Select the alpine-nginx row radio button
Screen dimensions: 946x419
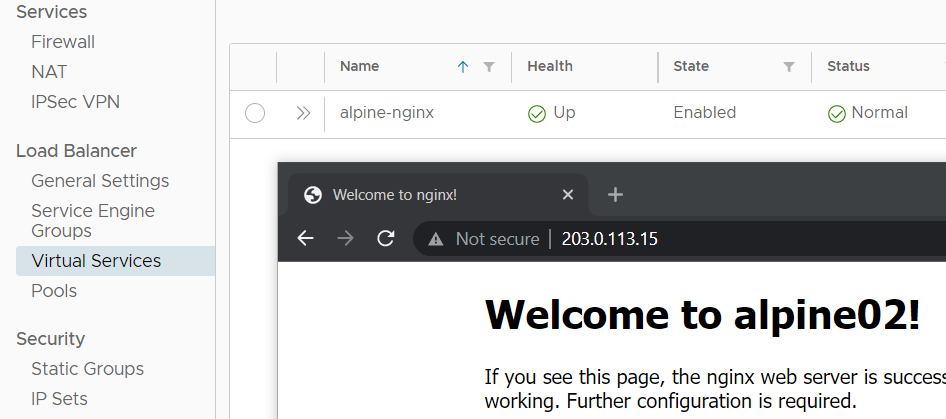tap(255, 113)
